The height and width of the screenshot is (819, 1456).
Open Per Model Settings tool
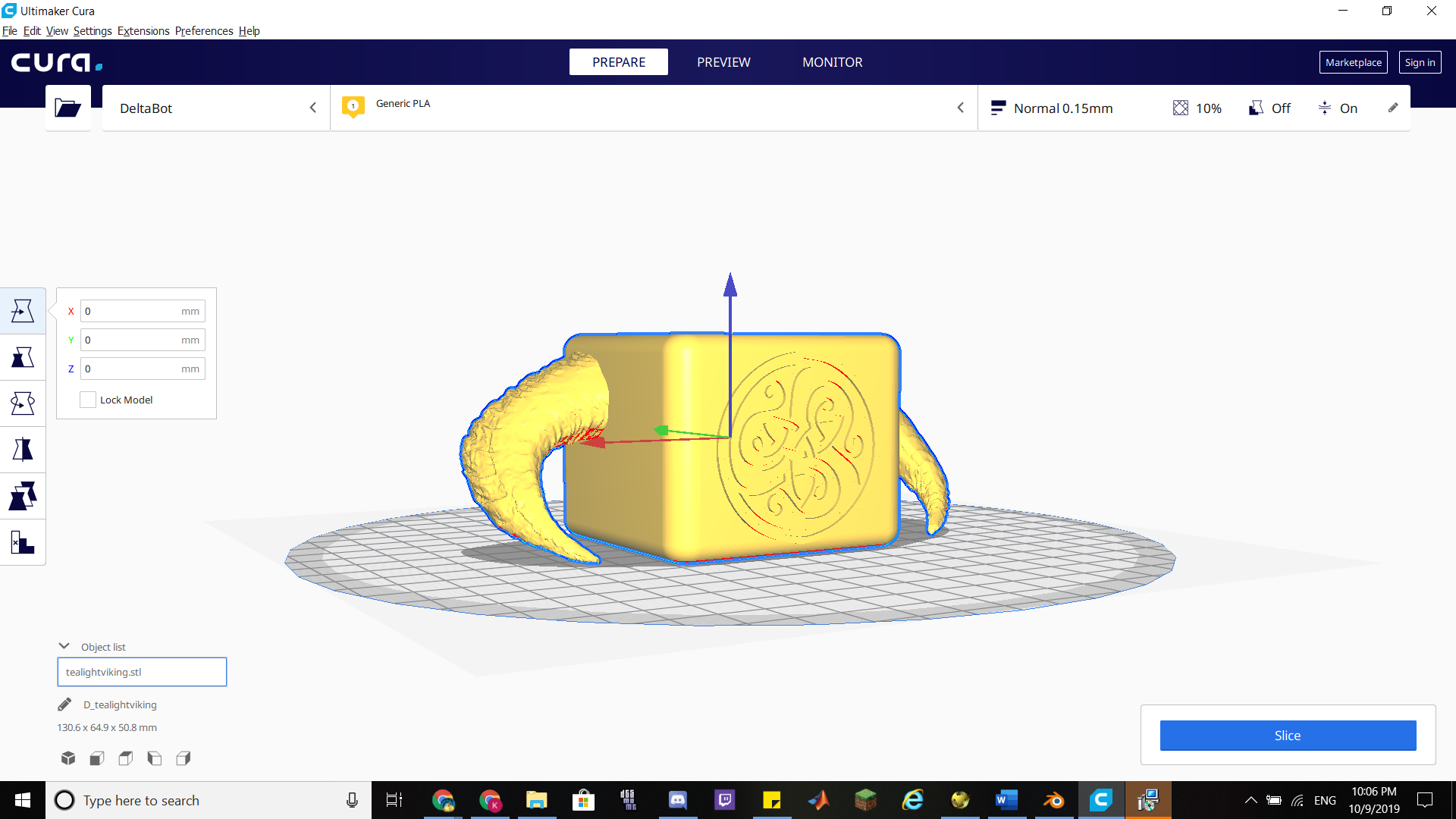23,497
